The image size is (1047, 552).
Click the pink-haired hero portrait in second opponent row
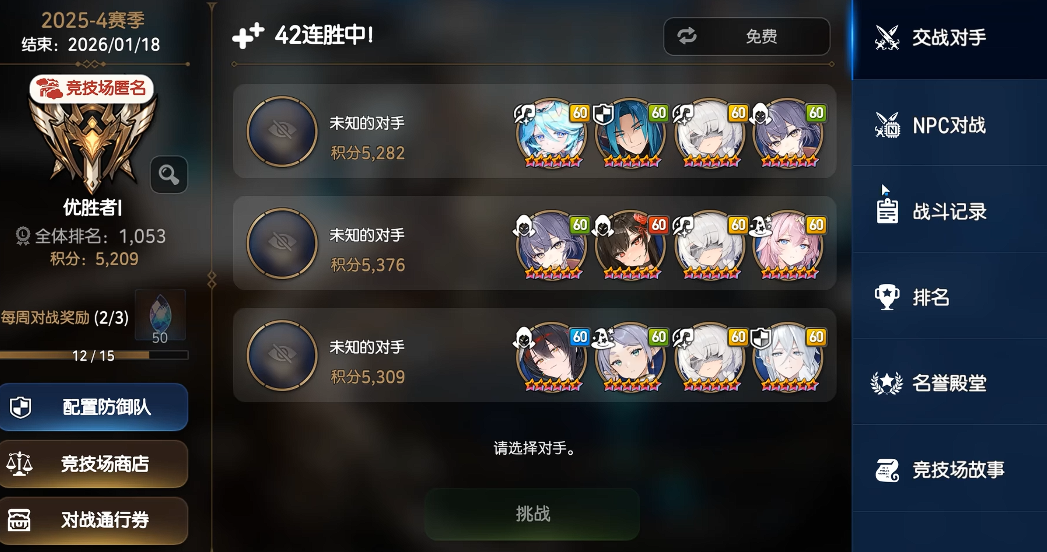[x=788, y=244]
